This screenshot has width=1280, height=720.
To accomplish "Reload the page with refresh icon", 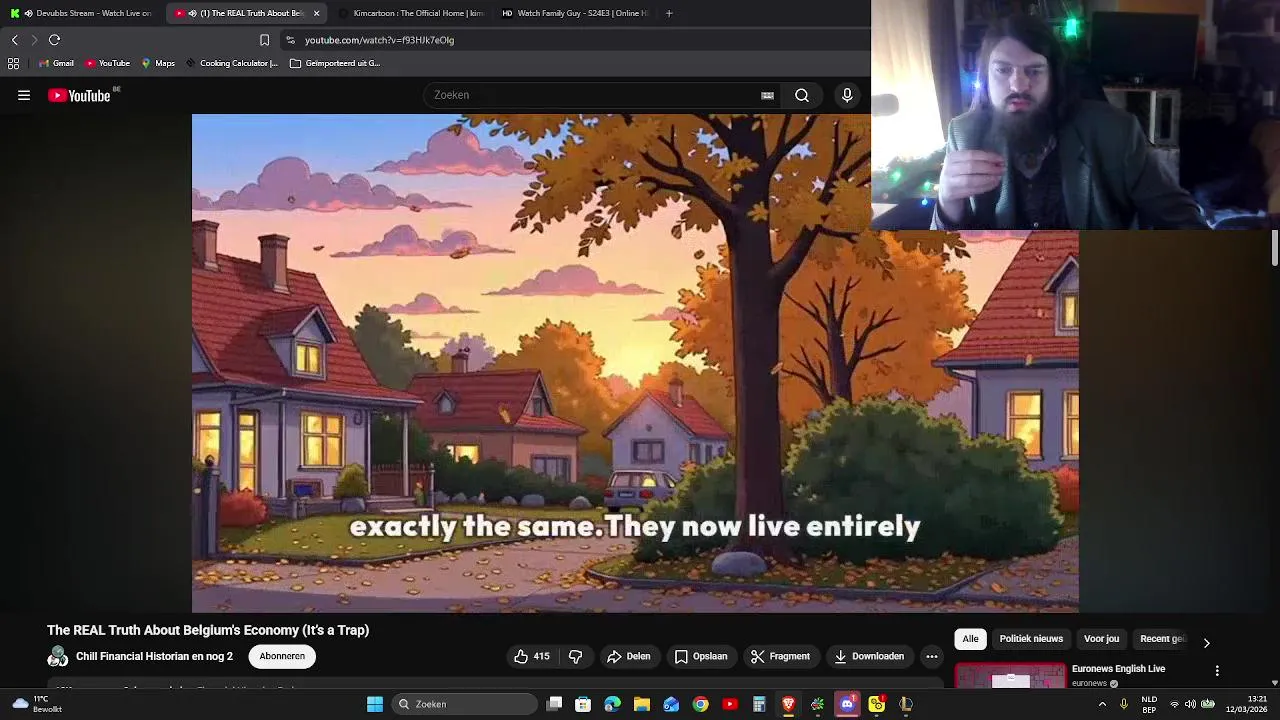I will click(54, 40).
